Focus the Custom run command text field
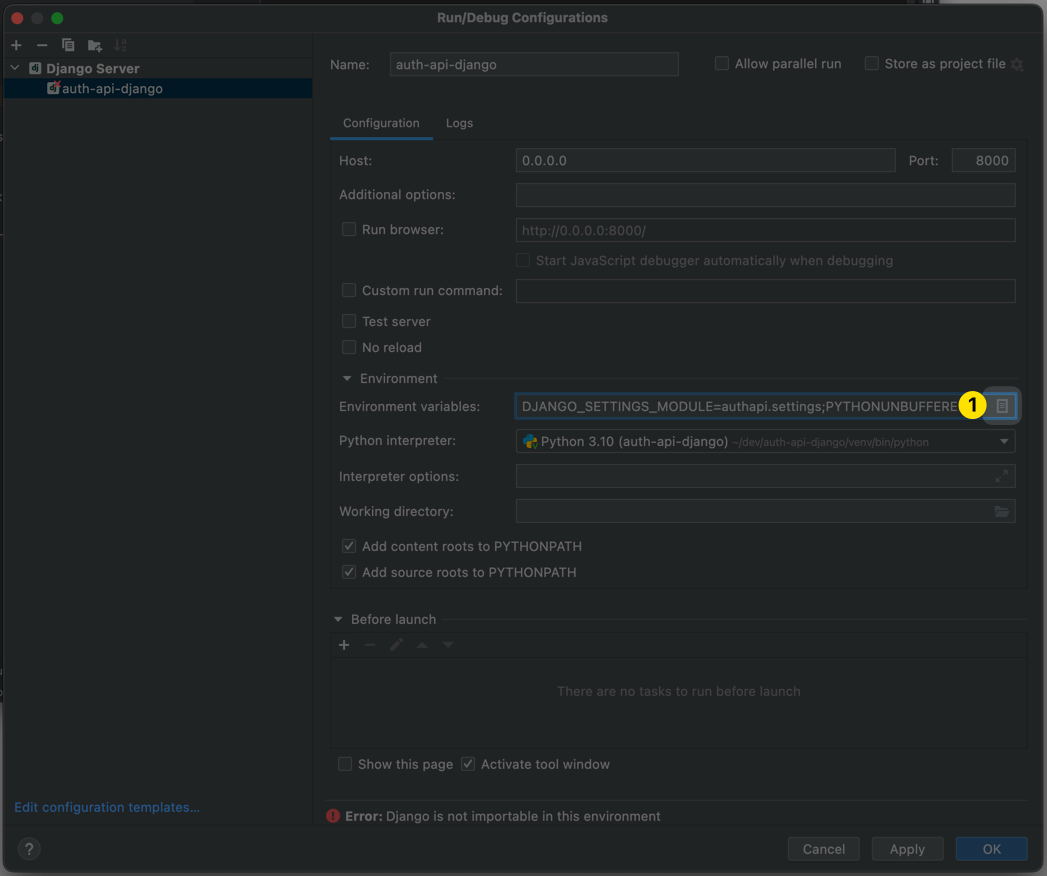 point(765,291)
